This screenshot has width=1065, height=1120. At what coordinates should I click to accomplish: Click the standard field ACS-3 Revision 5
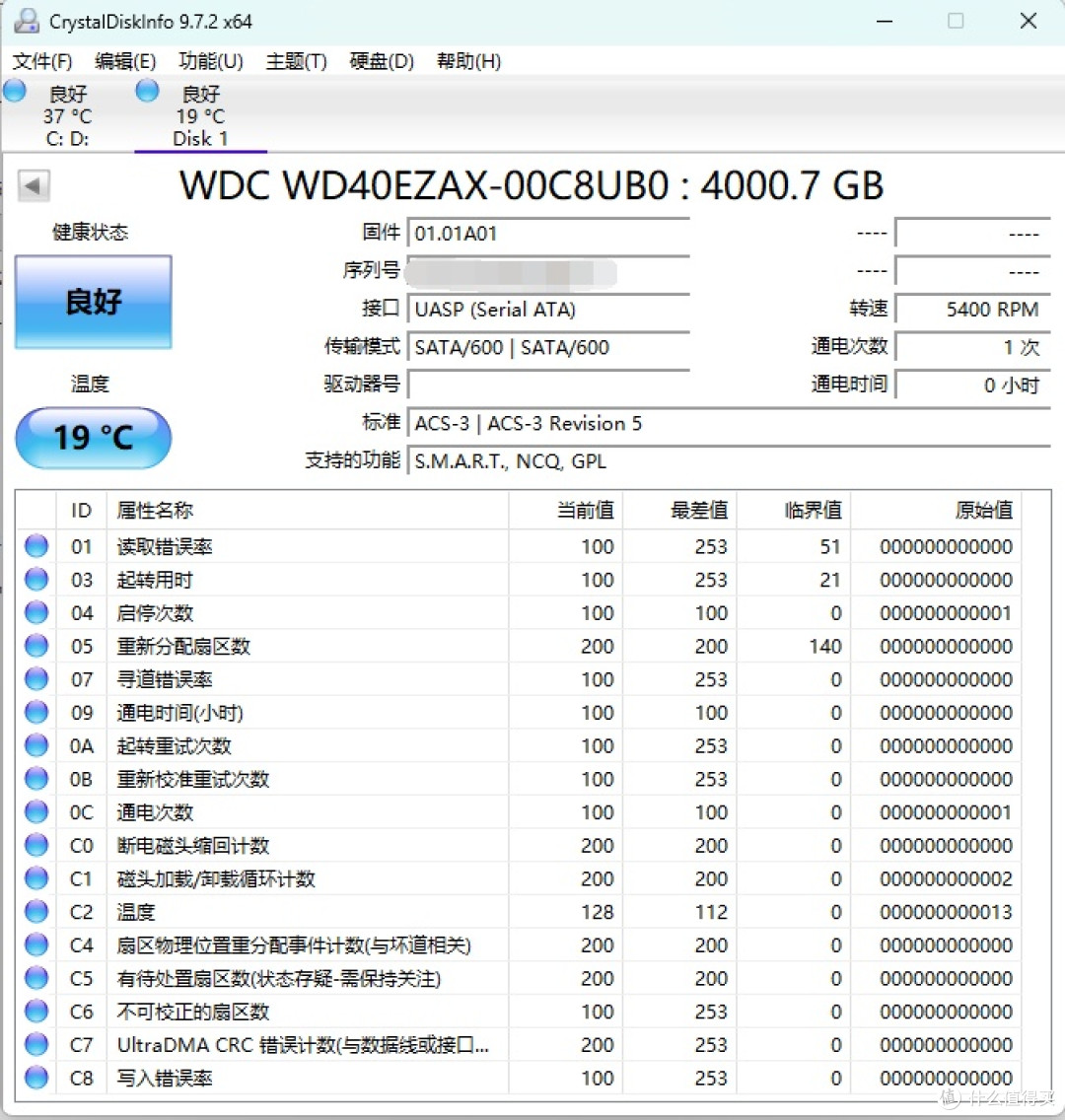[x=729, y=424]
